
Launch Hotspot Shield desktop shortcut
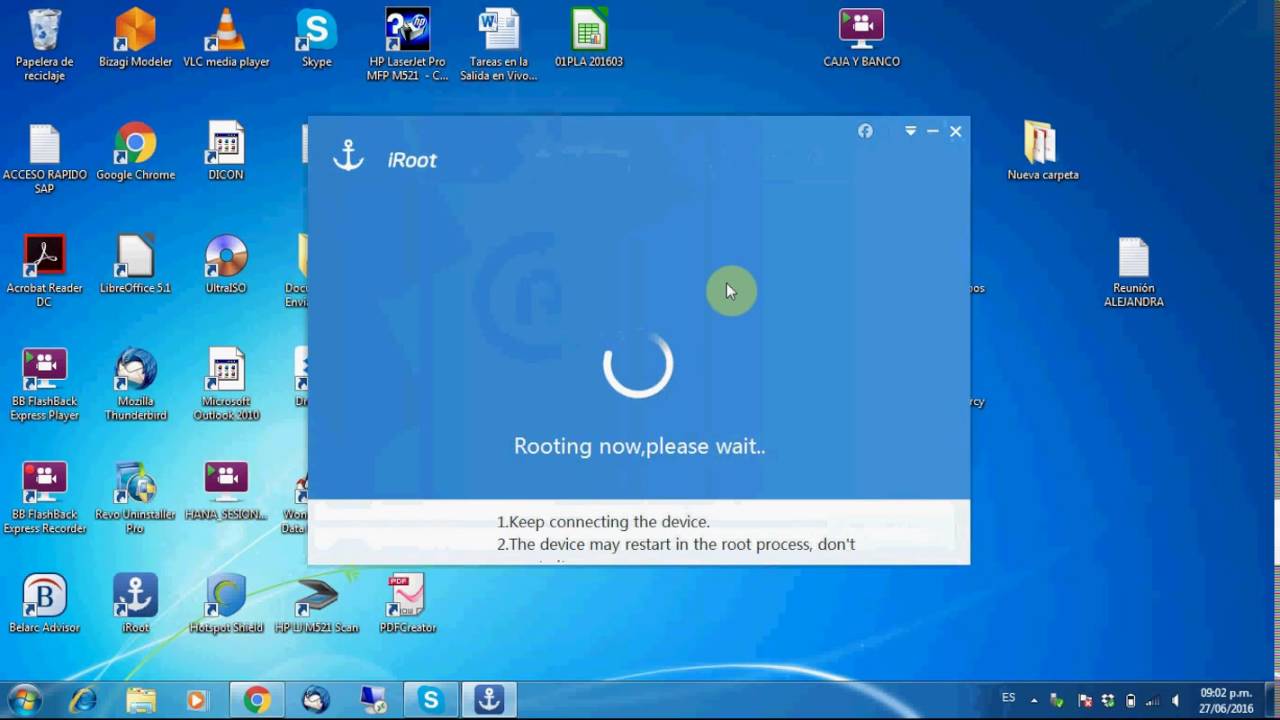(226, 605)
